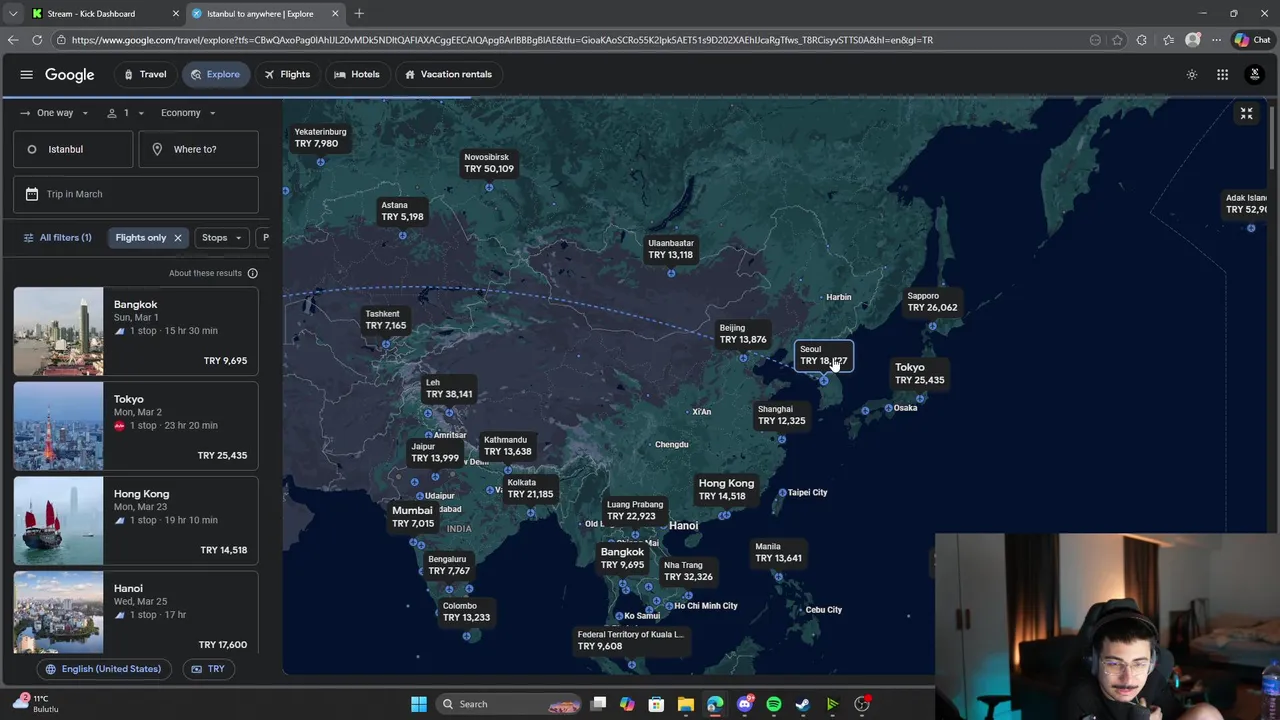Image resolution: width=1280 pixels, height=720 pixels.
Task: Click the Where to? destination field
Action: tap(198, 149)
